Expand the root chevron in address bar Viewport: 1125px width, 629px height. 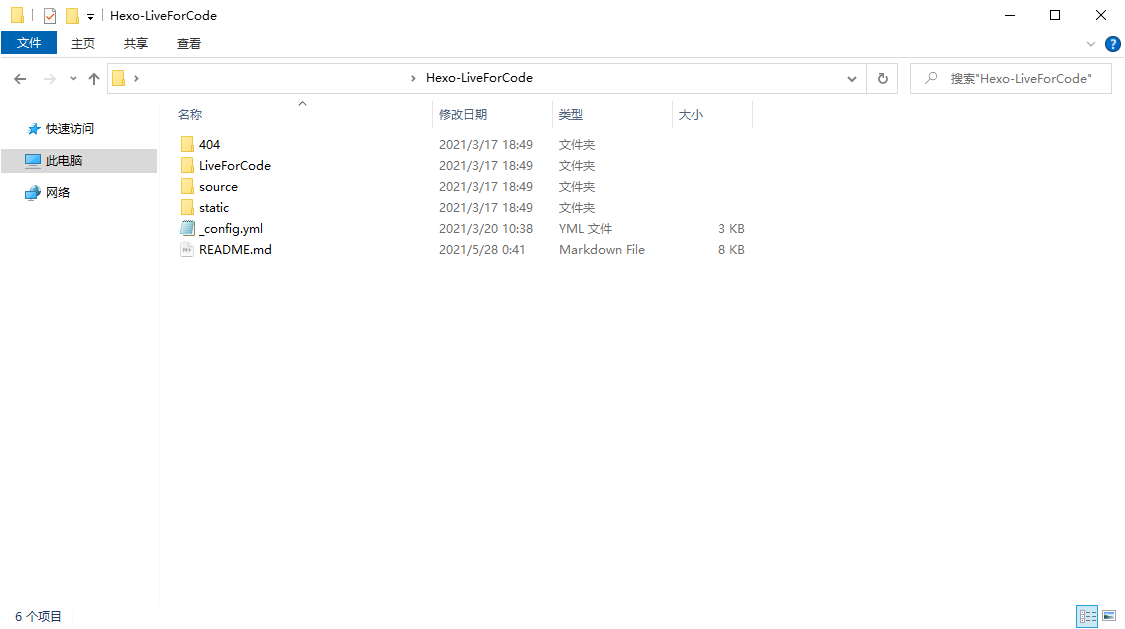[136, 78]
